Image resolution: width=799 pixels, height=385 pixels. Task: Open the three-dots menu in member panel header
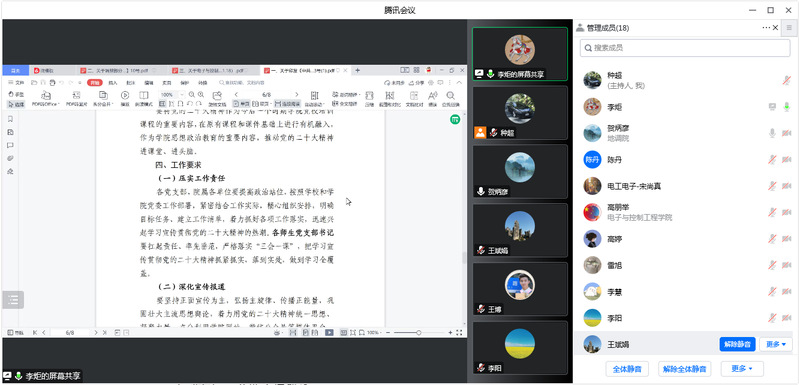[766, 28]
